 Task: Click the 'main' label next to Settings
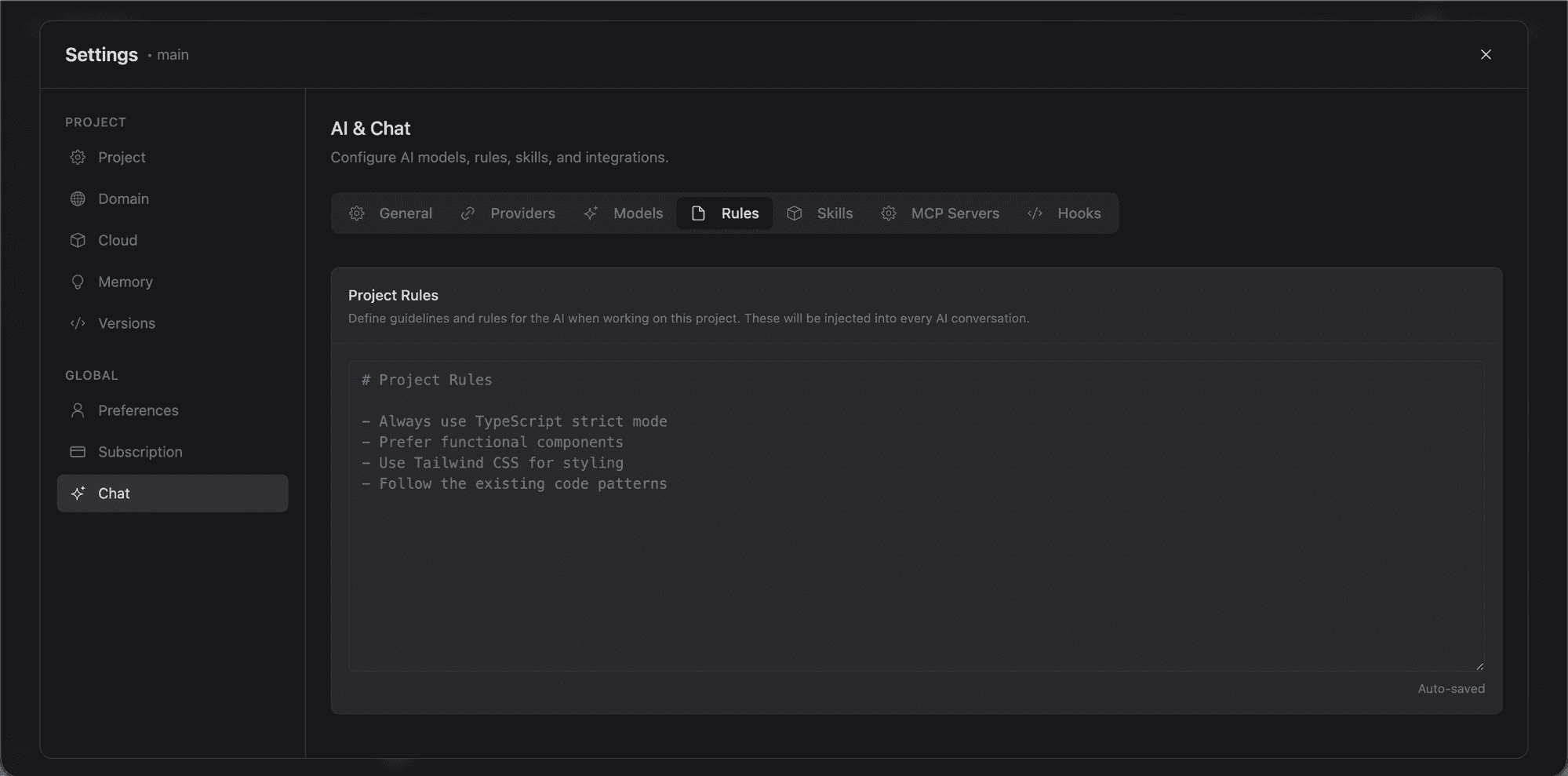[x=173, y=55]
